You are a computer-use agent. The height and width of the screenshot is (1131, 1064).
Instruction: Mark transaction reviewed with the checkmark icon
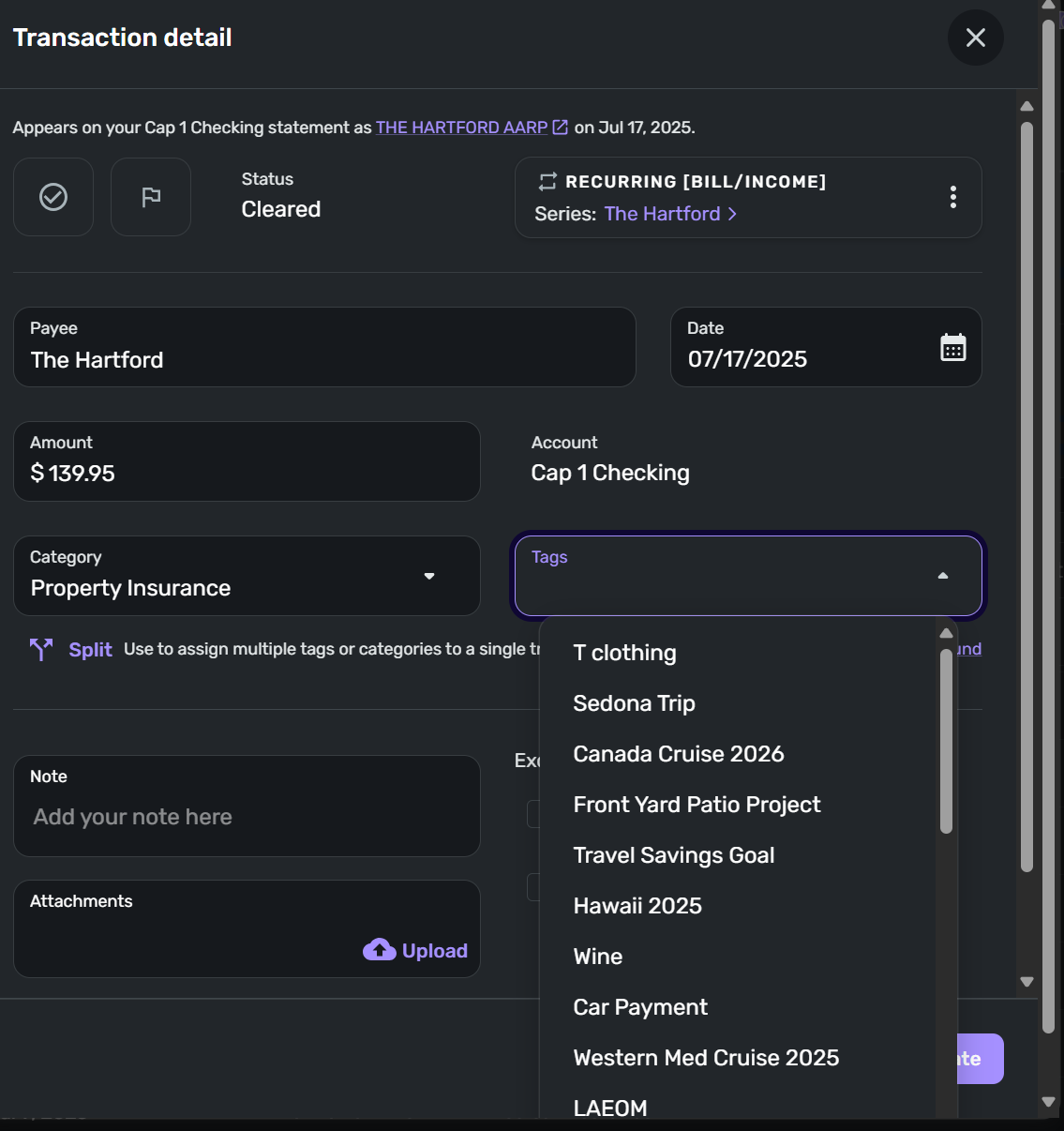click(x=53, y=197)
